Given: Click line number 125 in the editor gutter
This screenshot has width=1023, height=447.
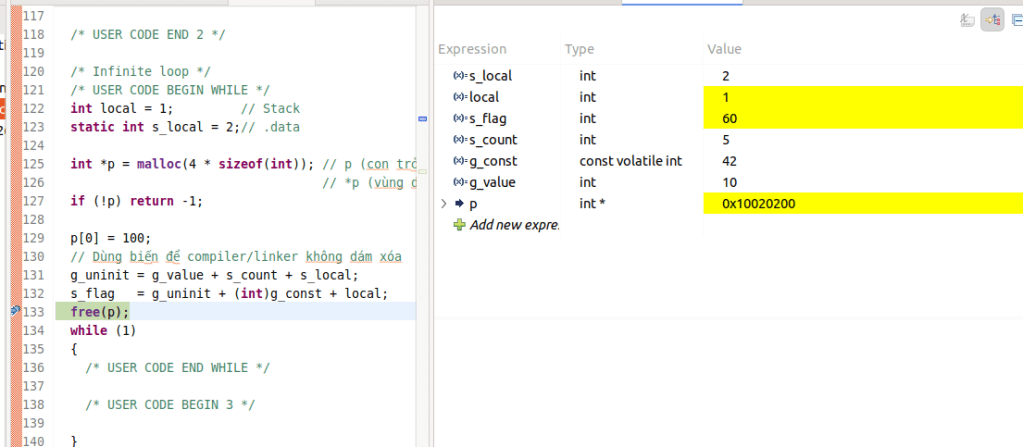Looking at the screenshot, I should pos(33,164).
